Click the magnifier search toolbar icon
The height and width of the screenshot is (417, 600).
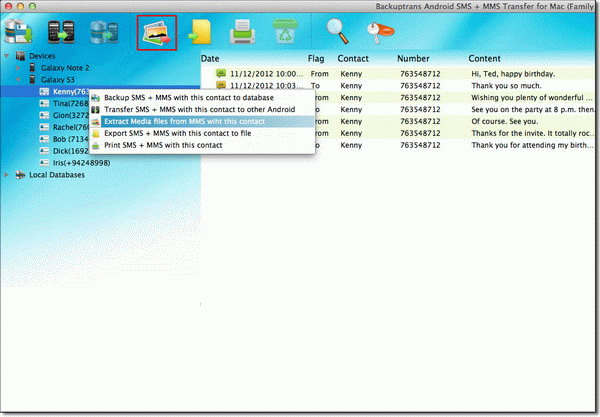pyautogui.click(x=337, y=31)
